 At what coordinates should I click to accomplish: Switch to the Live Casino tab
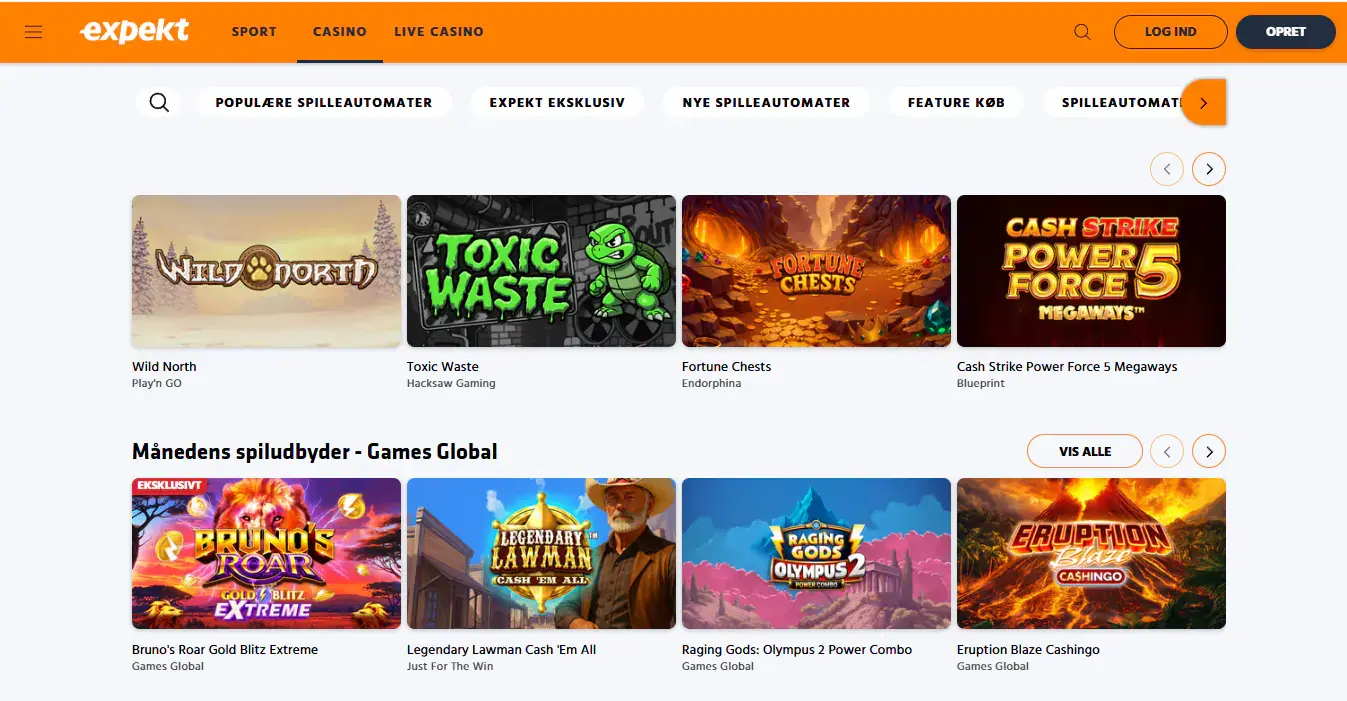coord(439,31)
